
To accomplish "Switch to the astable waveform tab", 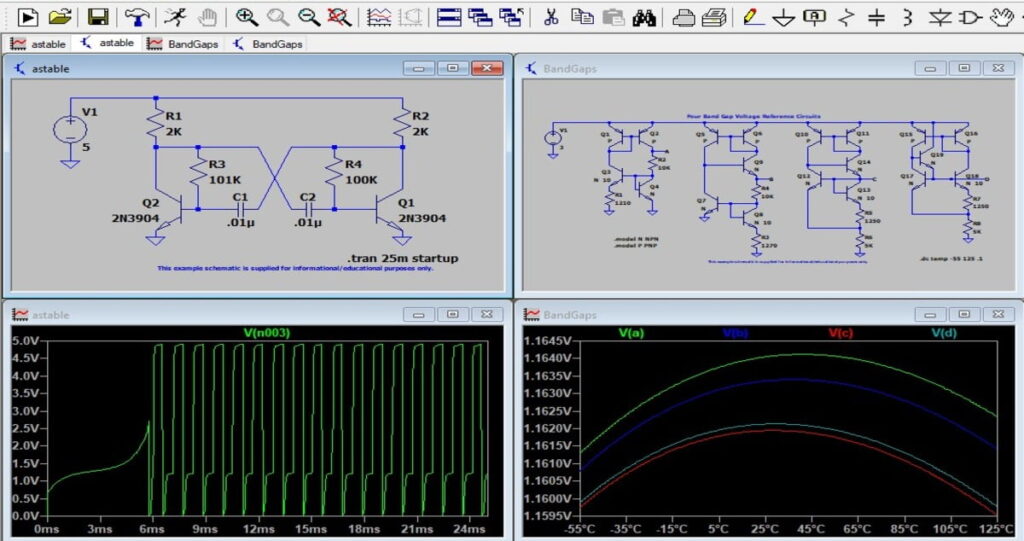I will [x=38, y=44].
